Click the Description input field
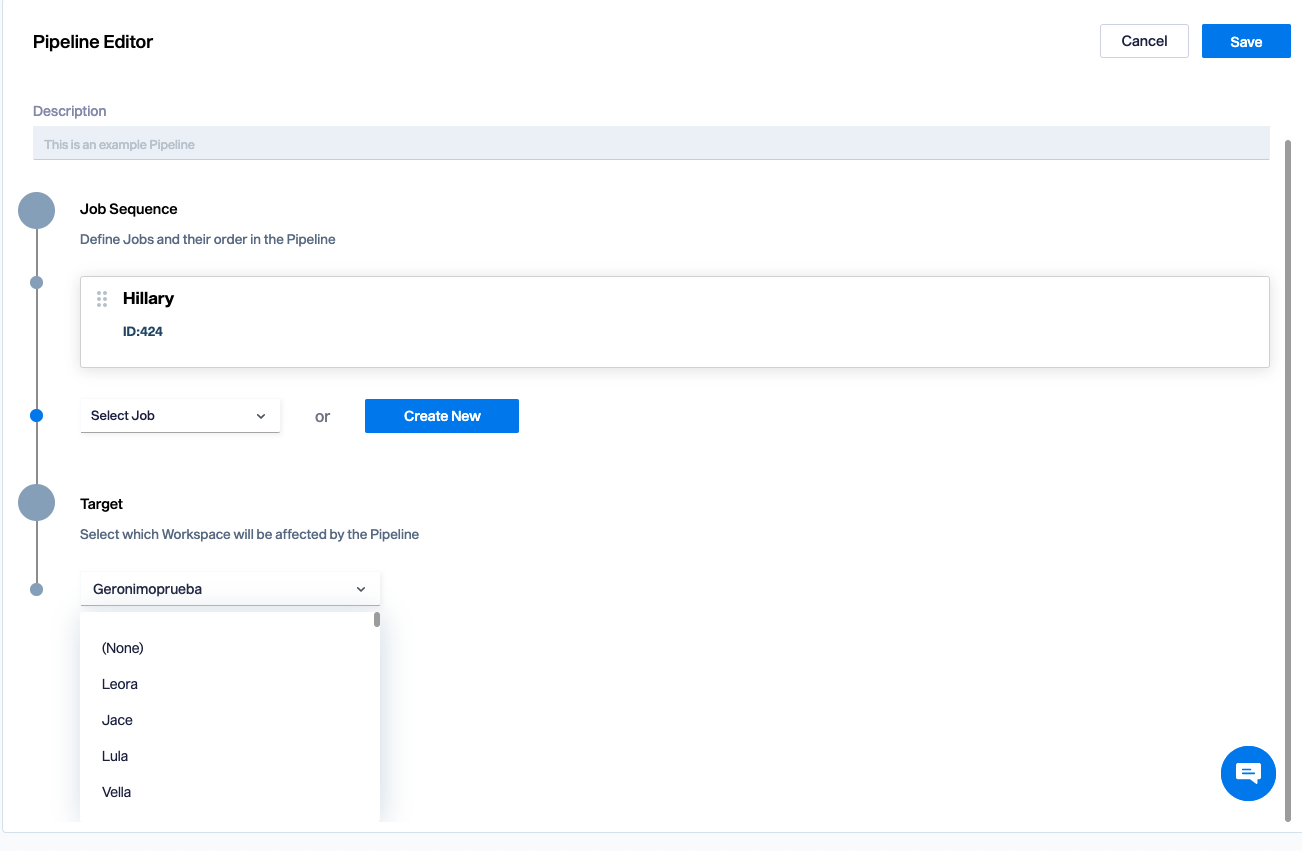This screenshot has height=851, width=1302. pyautogui.click(x=651, y=143)
